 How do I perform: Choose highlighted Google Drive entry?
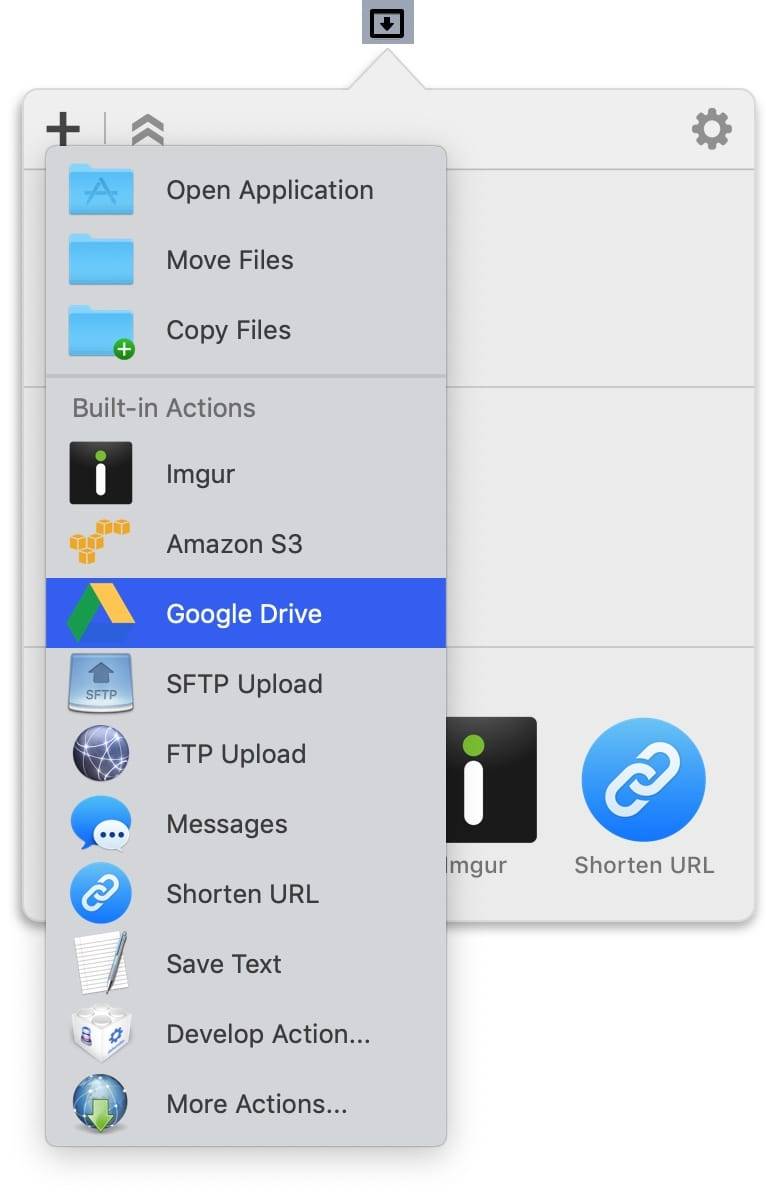244,613
